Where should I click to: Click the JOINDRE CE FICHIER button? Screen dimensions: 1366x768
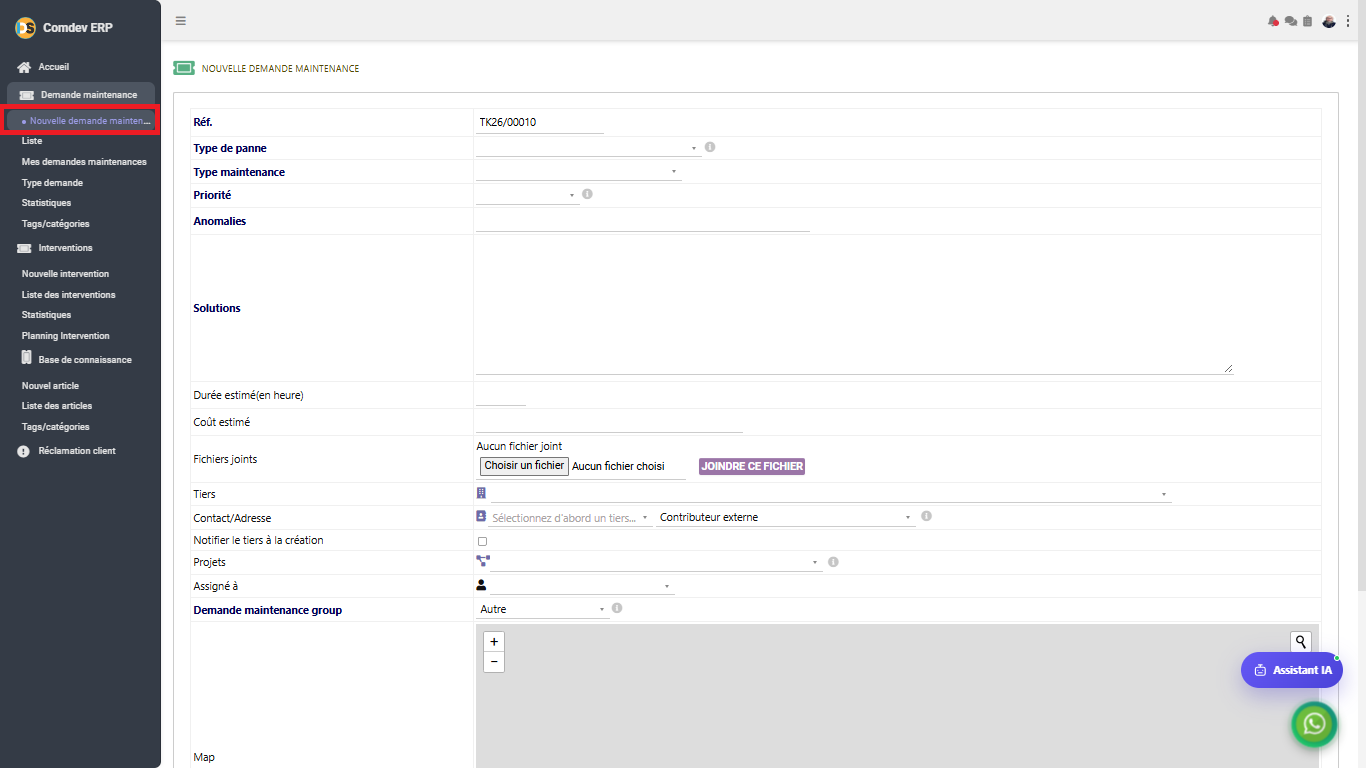[752, 466]
